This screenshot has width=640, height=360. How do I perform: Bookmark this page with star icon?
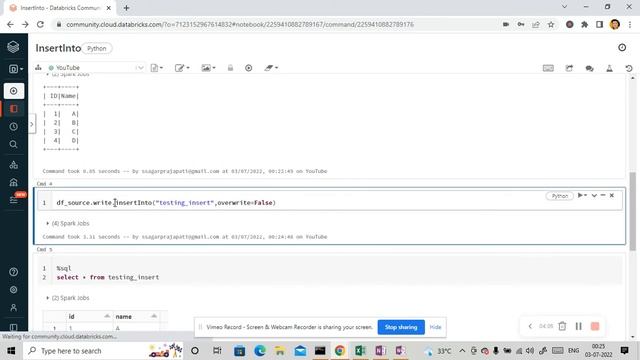(x=551, y=24)
